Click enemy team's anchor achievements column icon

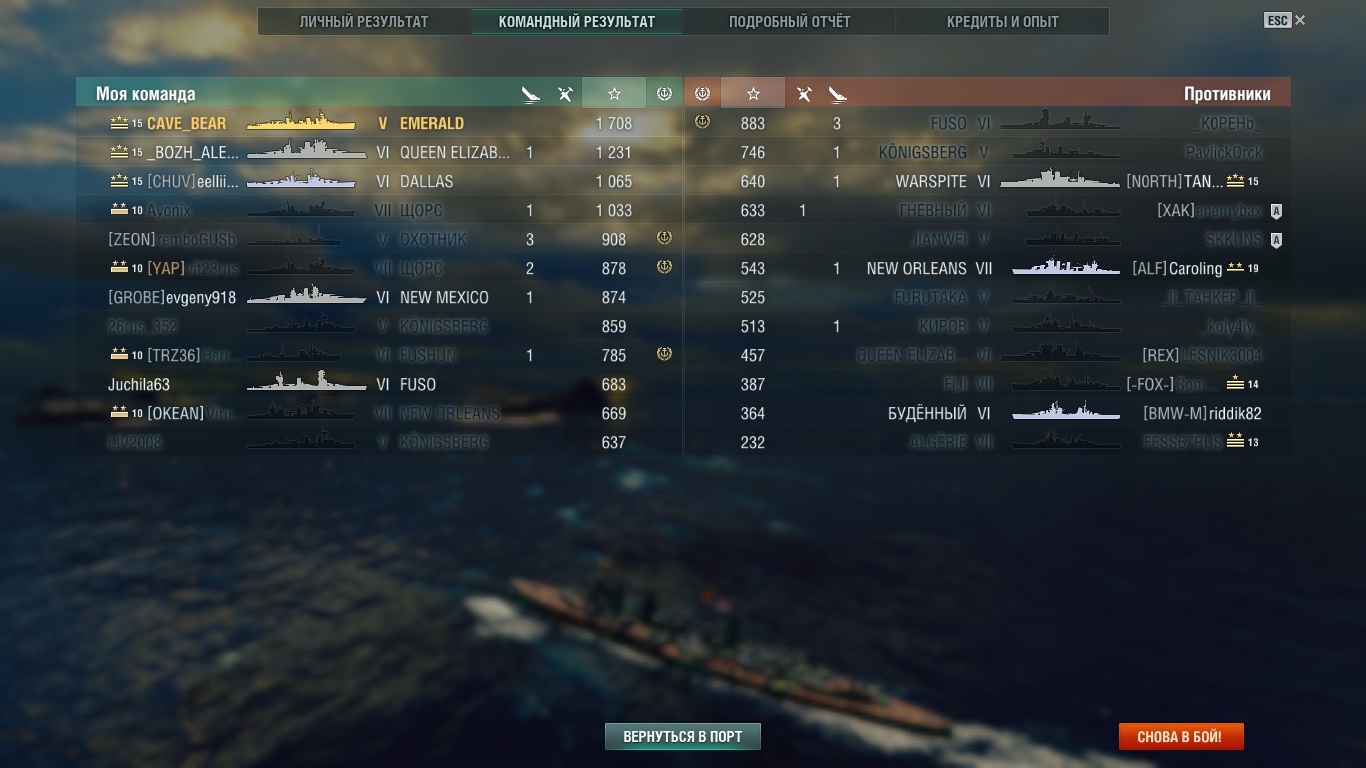(702, 93)
